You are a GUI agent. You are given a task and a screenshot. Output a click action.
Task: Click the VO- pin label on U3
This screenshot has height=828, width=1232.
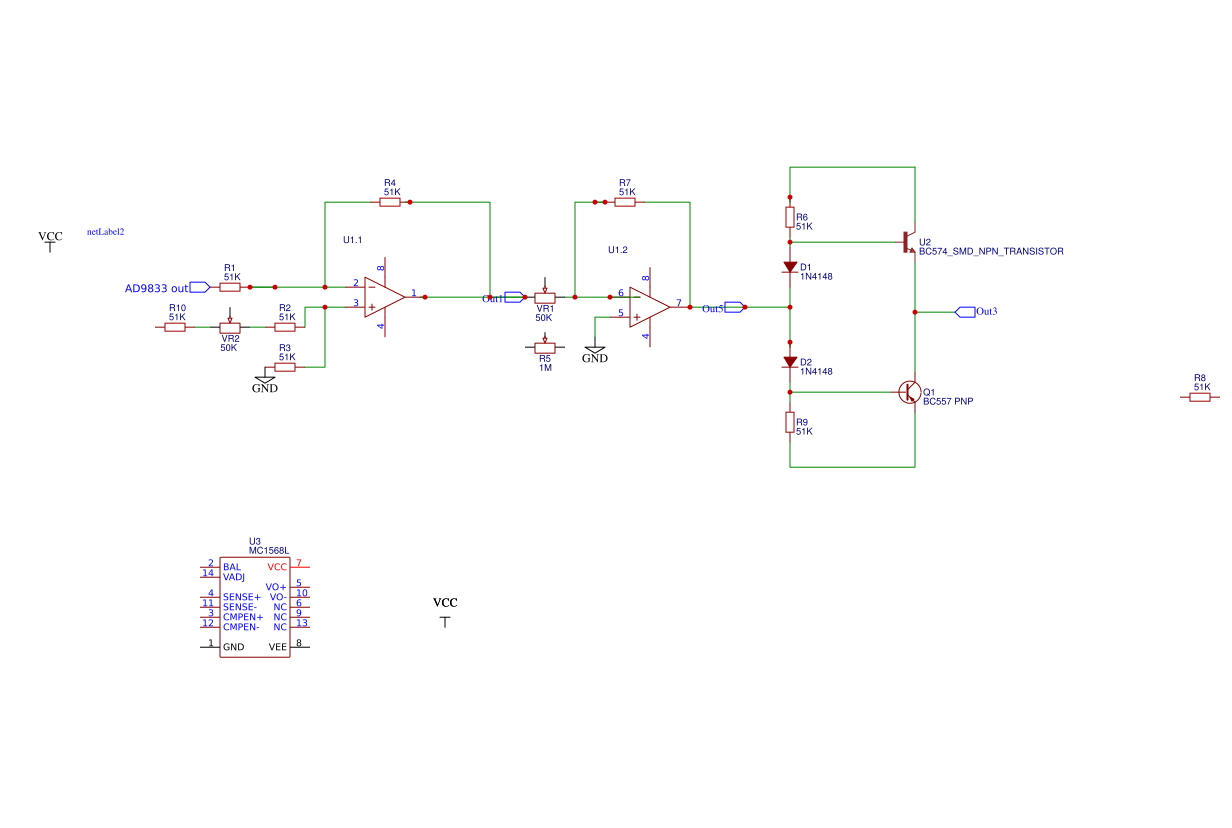pyautogui.click(x=278, y=597)
